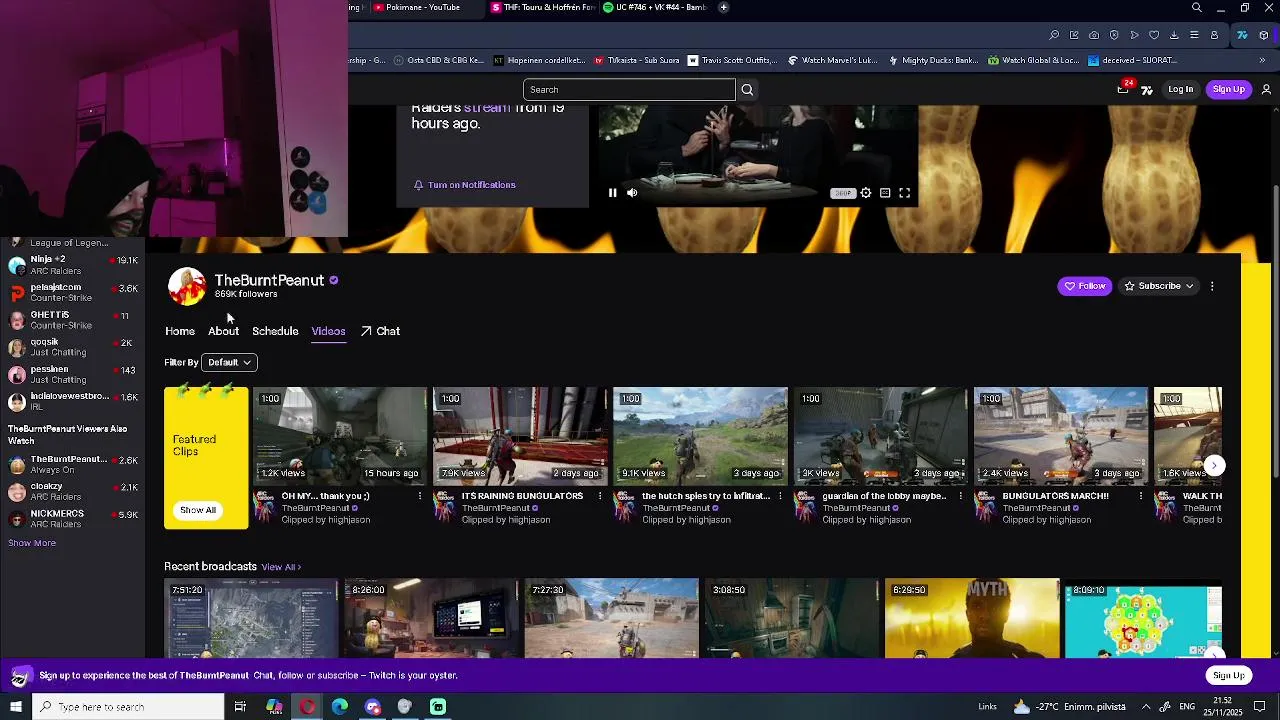Open the 'BUNGULATORS MARCH!!!' clip thumbnail
This screenshot has height=720, width=1280.
tap(1061, 436)
